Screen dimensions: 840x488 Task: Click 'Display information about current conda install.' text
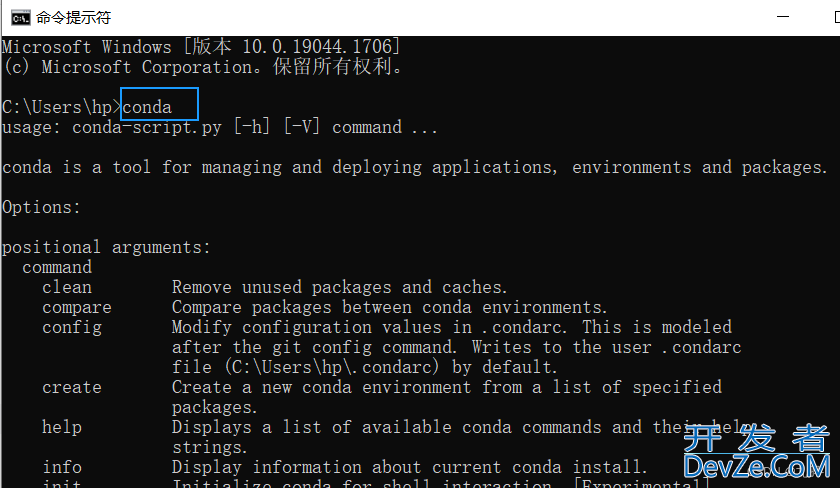tap(409, 467)
